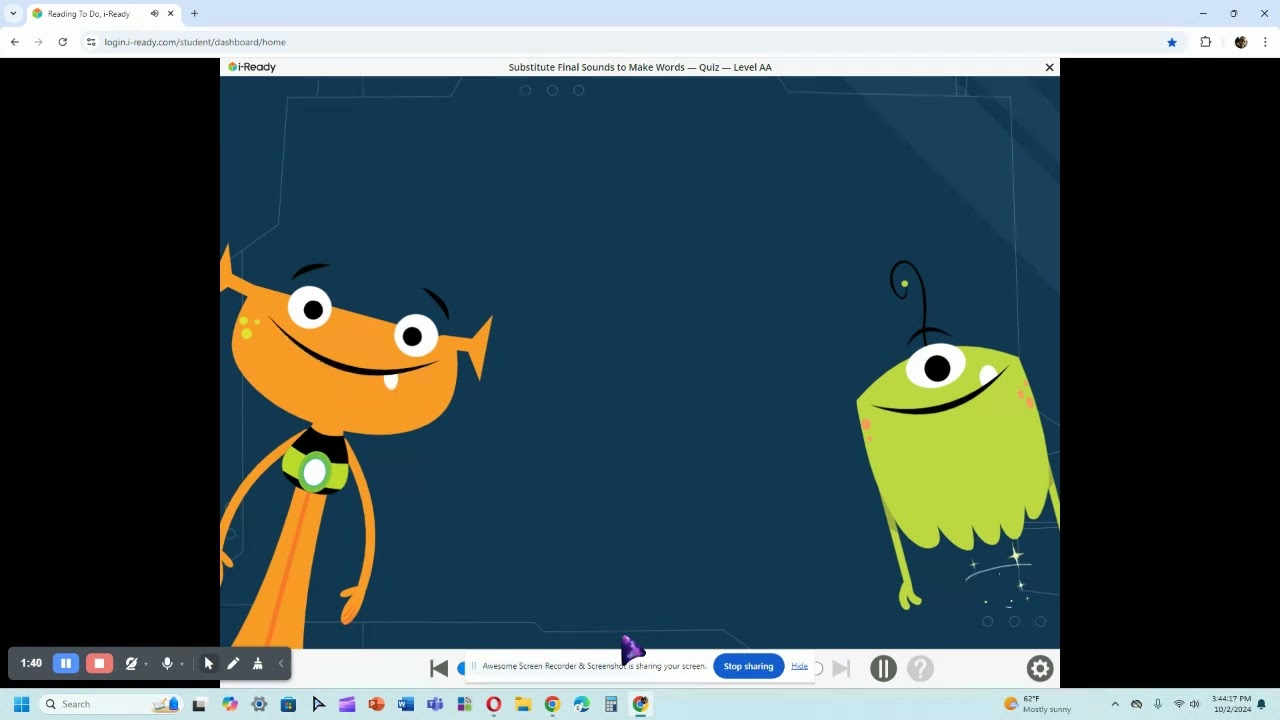Screen dimensions: 1280x720
Task: Select the cursor pointer annotation tool
Action: pos(209,663)
